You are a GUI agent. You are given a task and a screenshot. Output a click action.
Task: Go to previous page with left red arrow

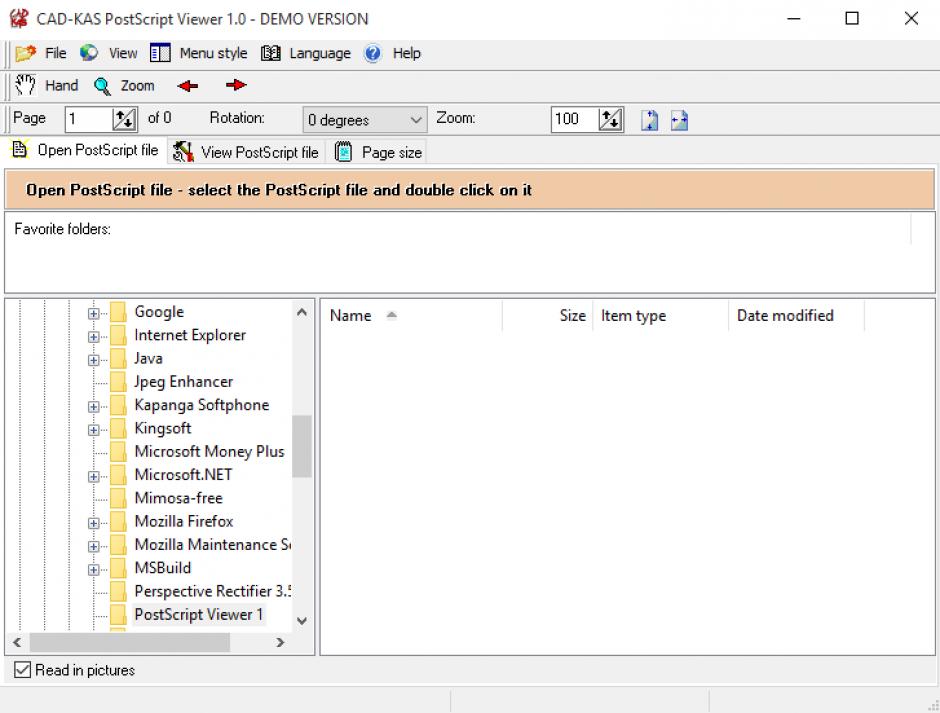[187, 86]
